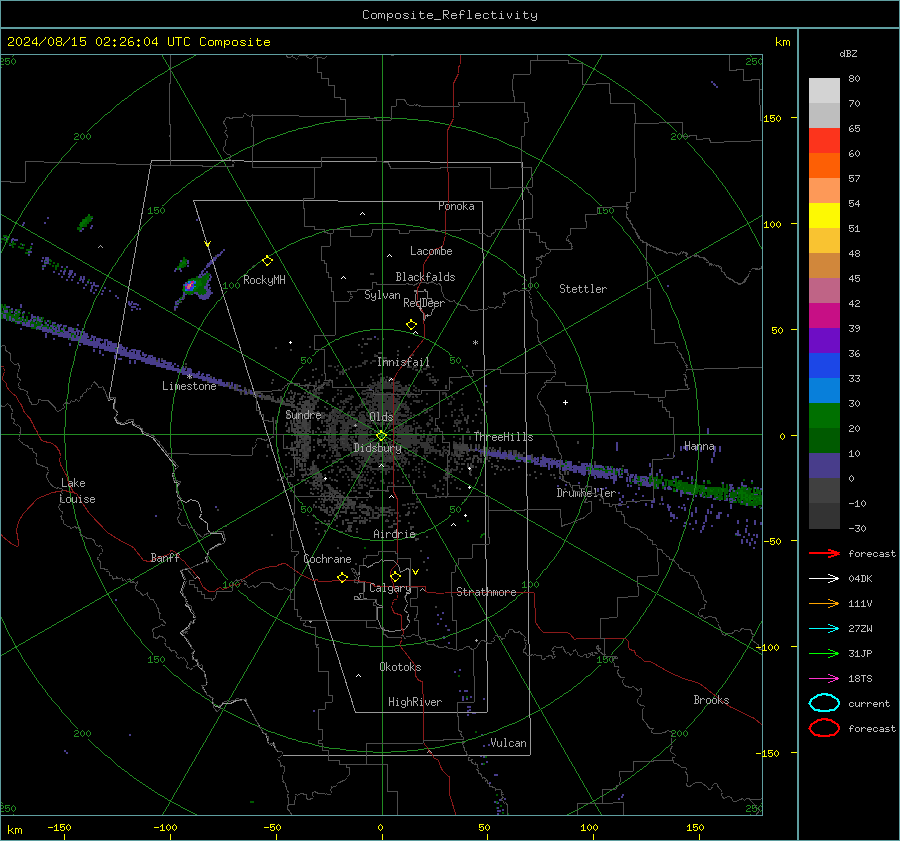Select the red 65 dBZ color swatch
The height and width of the screenshot is (841, 900).
[x=824, y=141]
